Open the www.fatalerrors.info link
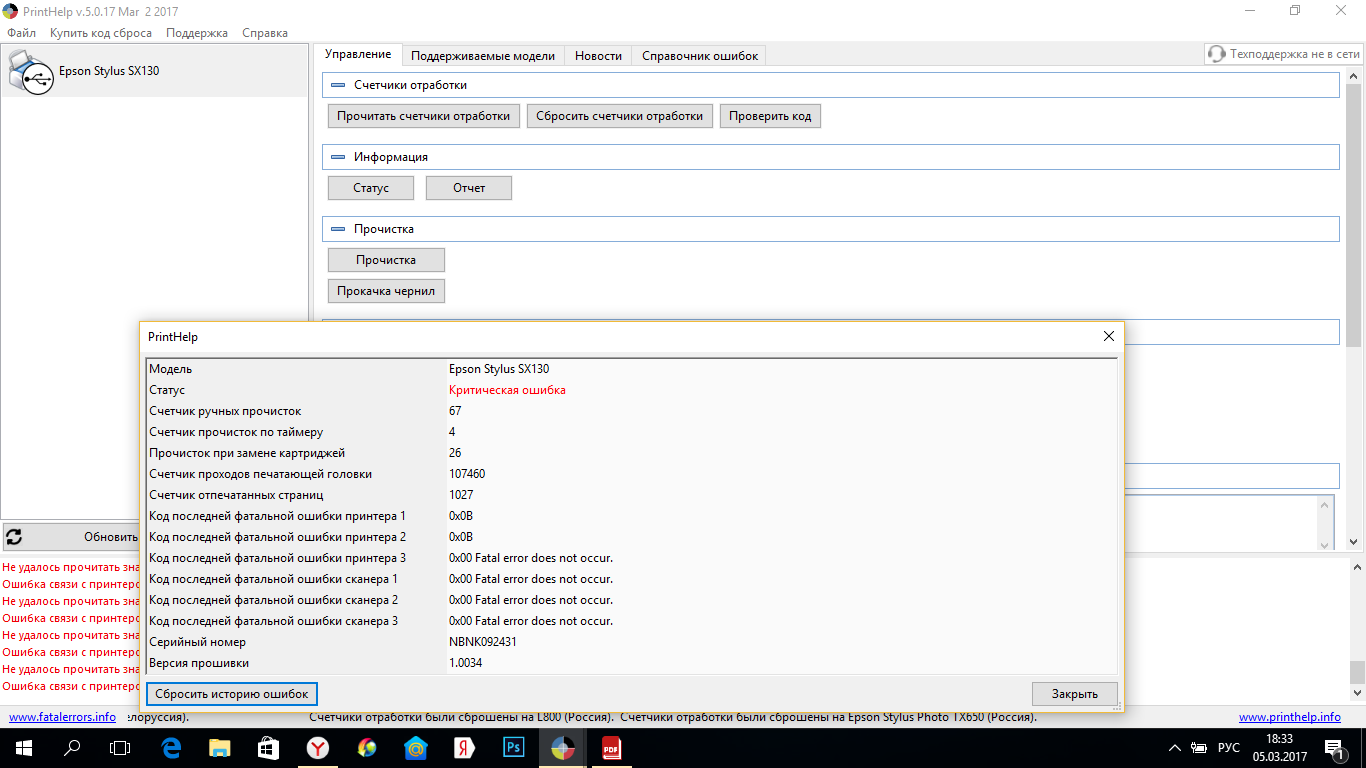The height and width of the screenshot is (768, 1366). point(62,717)
